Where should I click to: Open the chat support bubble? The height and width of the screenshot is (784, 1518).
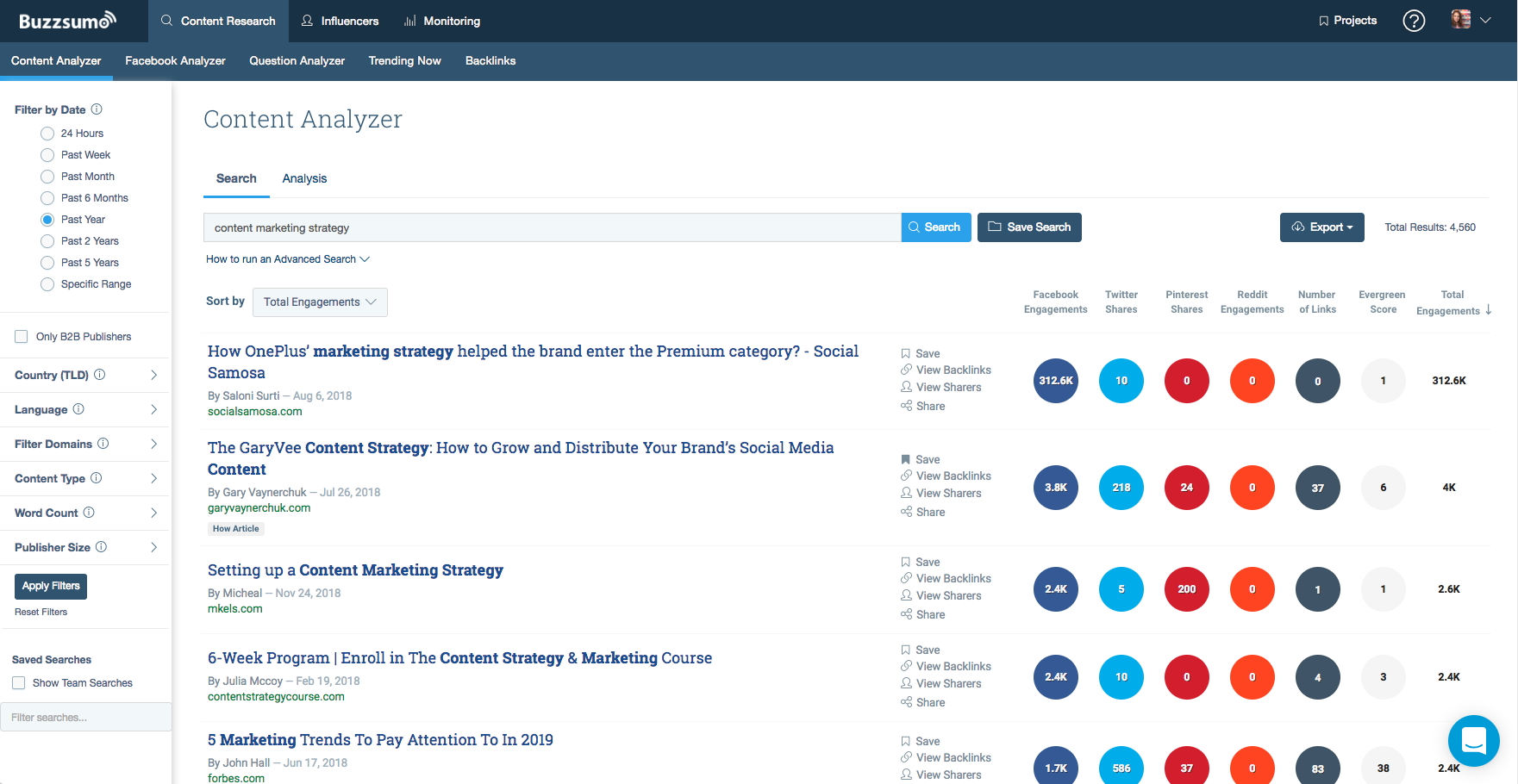(1473, 740)
